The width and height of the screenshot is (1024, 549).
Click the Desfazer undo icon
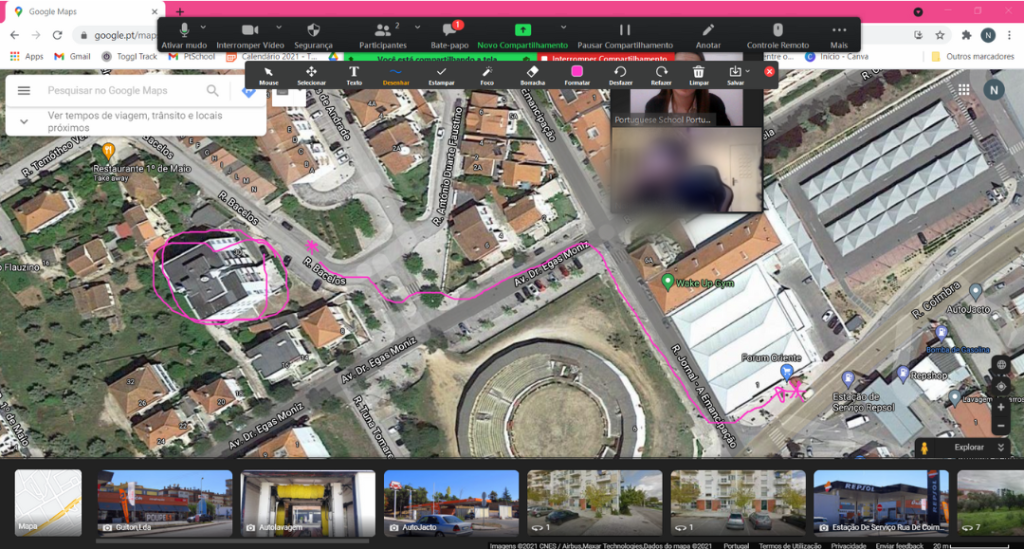coord(619,75)
